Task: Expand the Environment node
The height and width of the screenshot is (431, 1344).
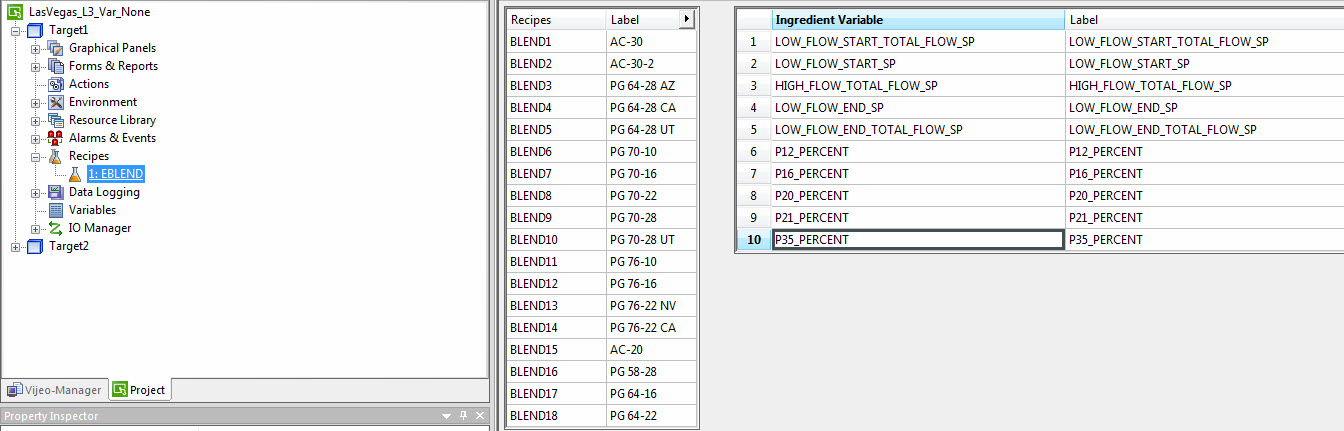Action: [36, 102]
